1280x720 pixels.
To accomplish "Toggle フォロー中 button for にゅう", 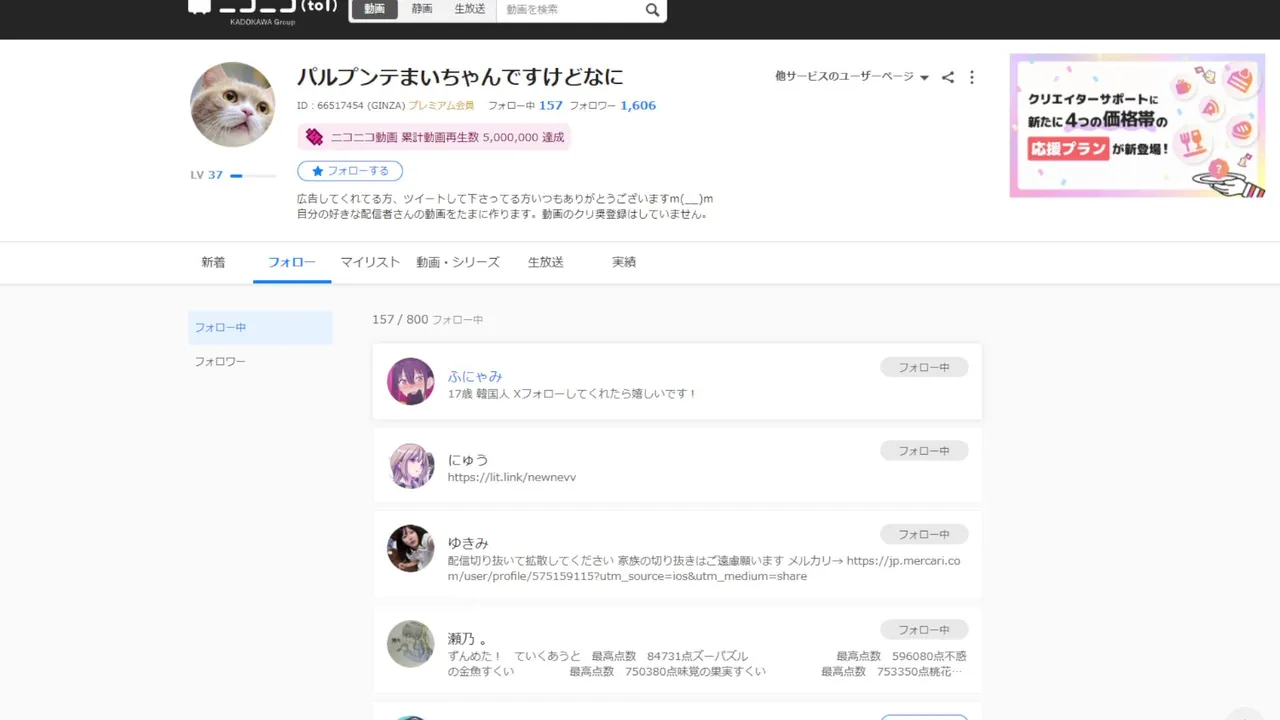I will [x=924, y=451].
